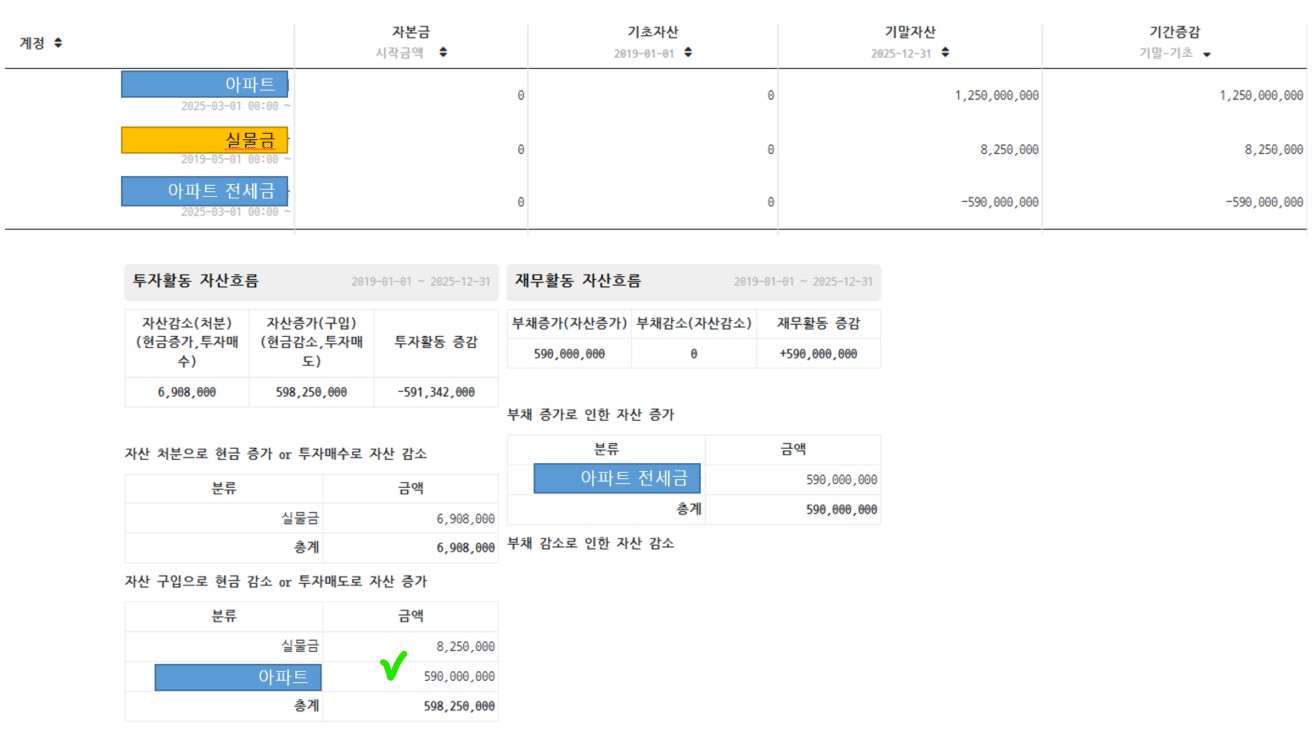Open the 2025-12-31 date under 기말자산

tap(900, 53)
